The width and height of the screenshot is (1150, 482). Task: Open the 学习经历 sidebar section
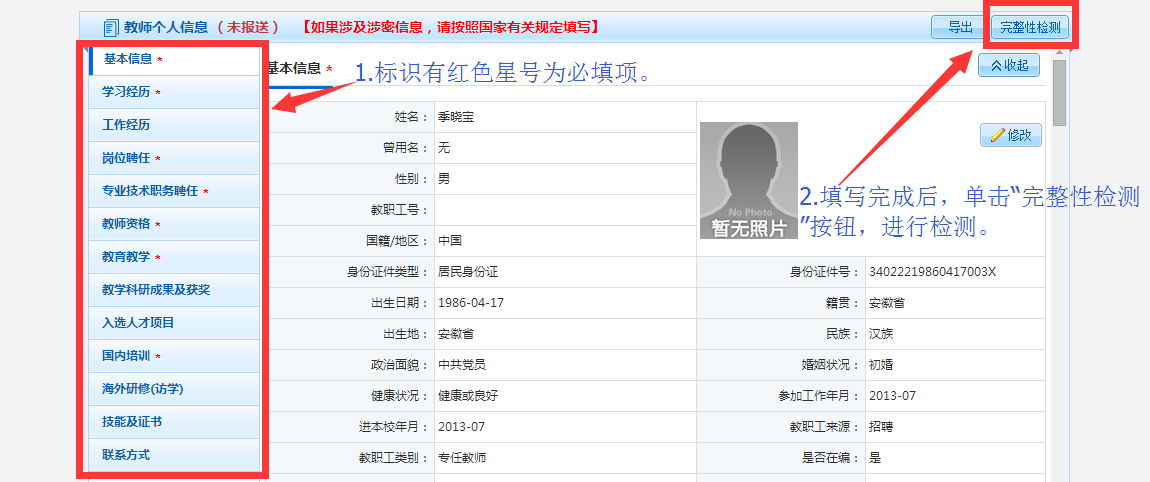coord(126,92)
